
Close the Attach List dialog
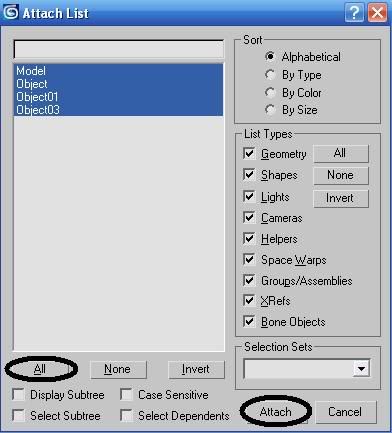point(377,13)
